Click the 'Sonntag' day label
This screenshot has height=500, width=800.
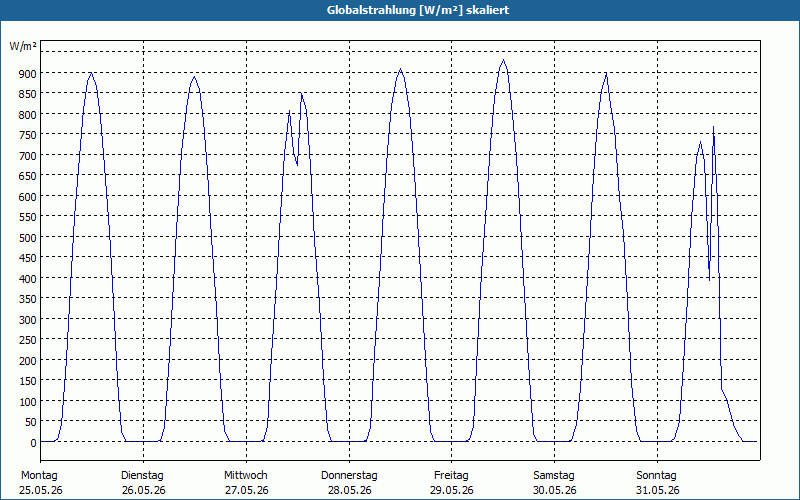(x=656, y=475)
